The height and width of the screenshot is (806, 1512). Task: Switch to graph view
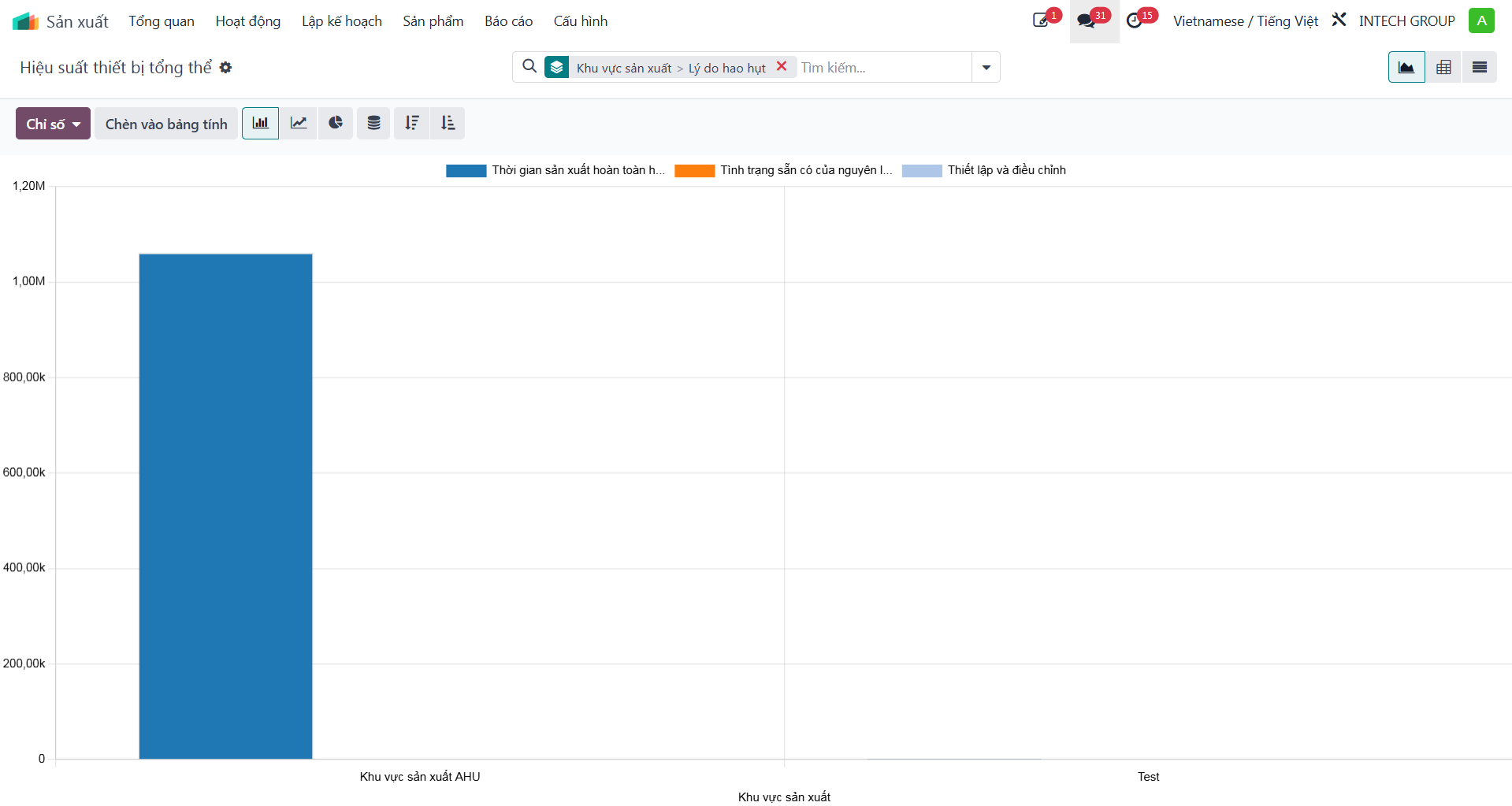tap(1406, 67)
